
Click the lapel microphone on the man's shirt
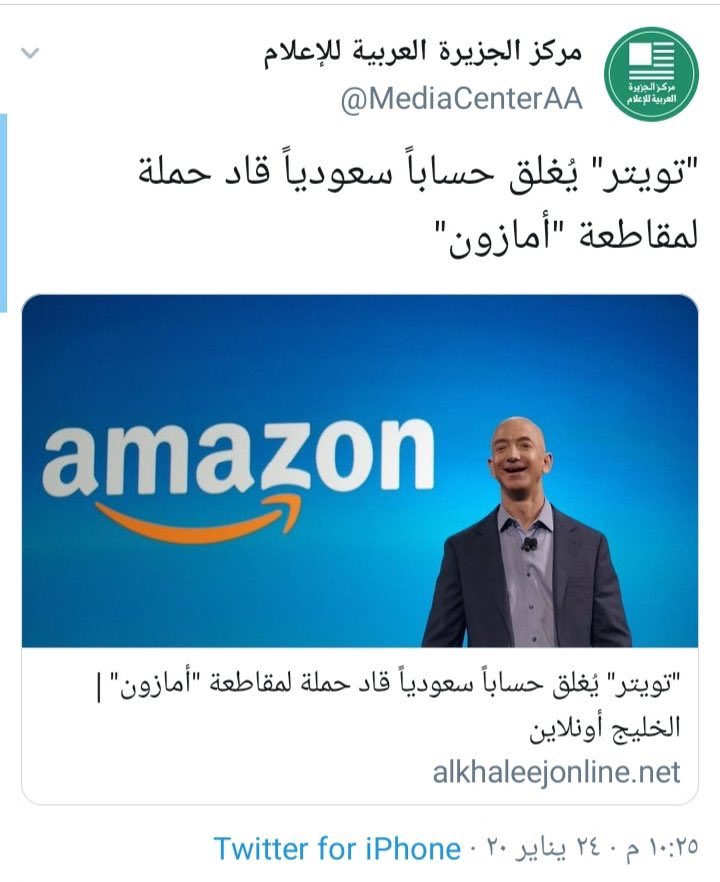[x=529, y=543]
